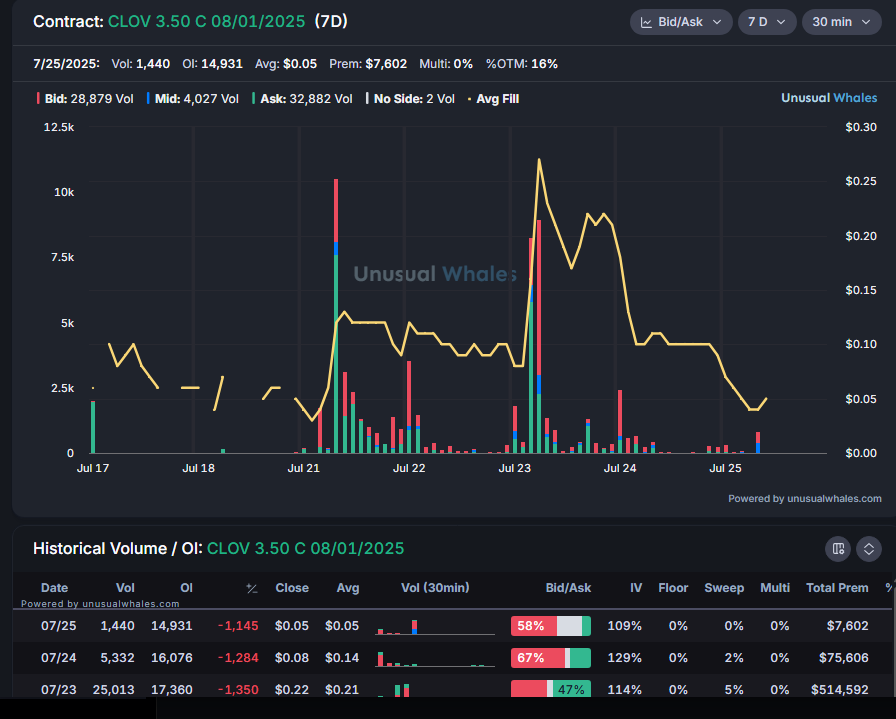Sort by the plus/minus change column icon
This screenshot has width=896, height=719.
click(x=251, y=588)
